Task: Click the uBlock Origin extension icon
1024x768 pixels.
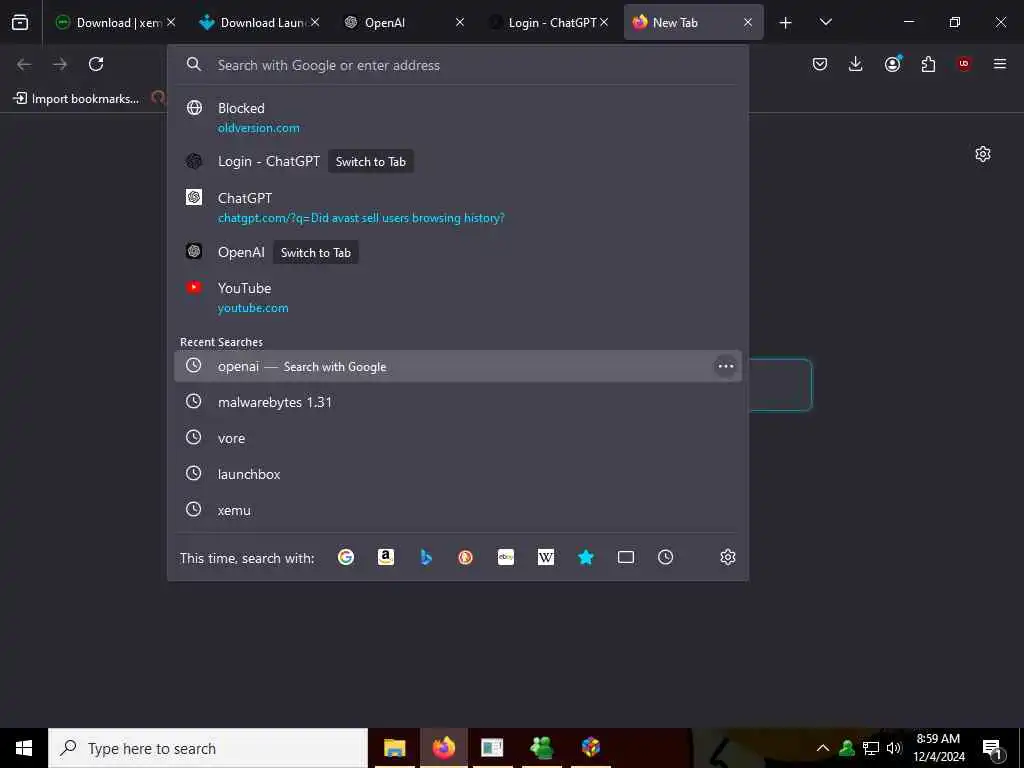Action: 964,64
